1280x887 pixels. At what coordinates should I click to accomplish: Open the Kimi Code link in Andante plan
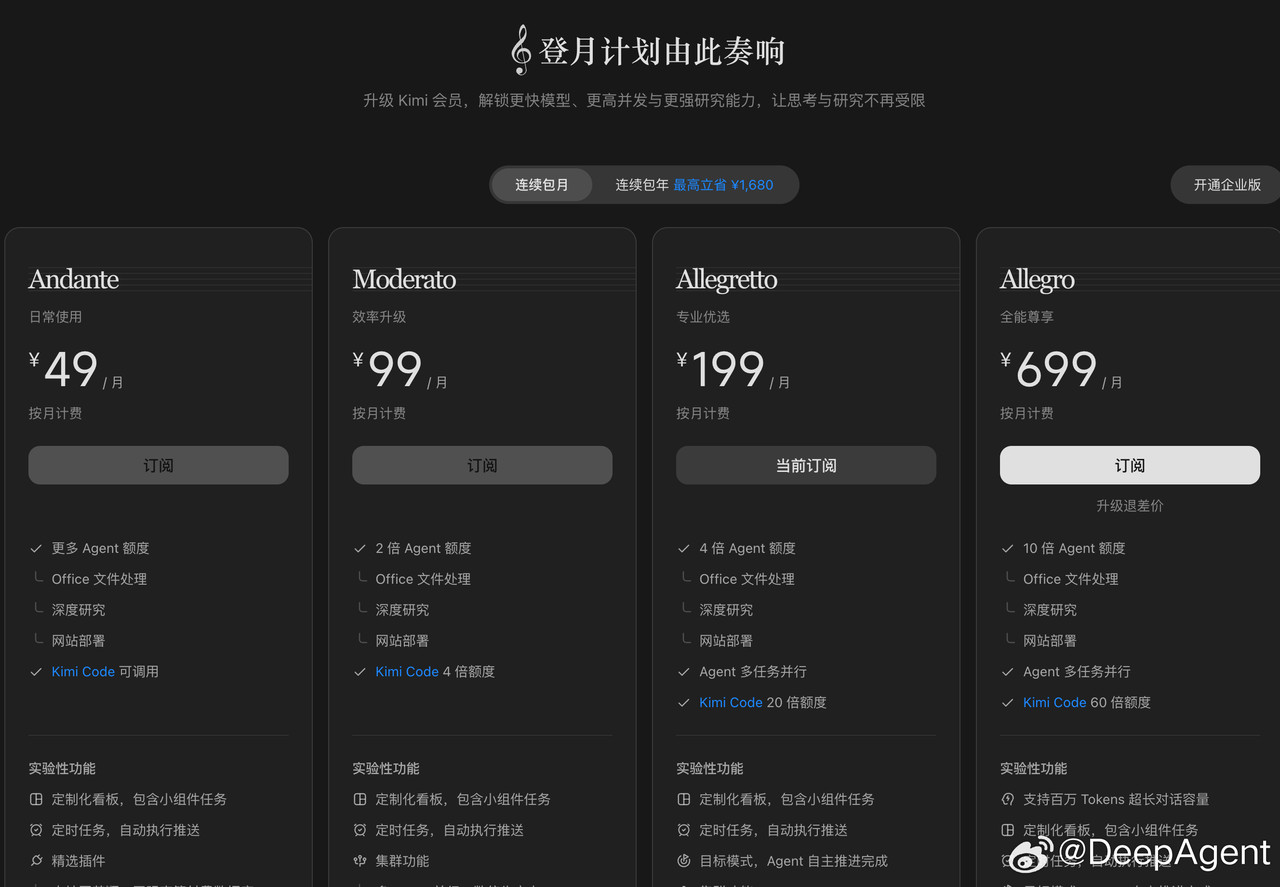click(x=83, y=672)
